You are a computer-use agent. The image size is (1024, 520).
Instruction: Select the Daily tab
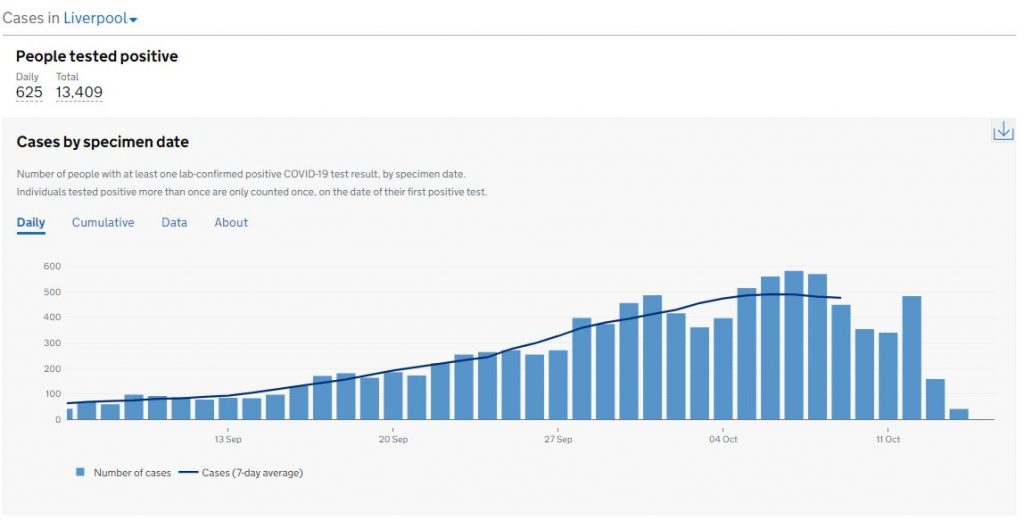click(x=31, y=222)
